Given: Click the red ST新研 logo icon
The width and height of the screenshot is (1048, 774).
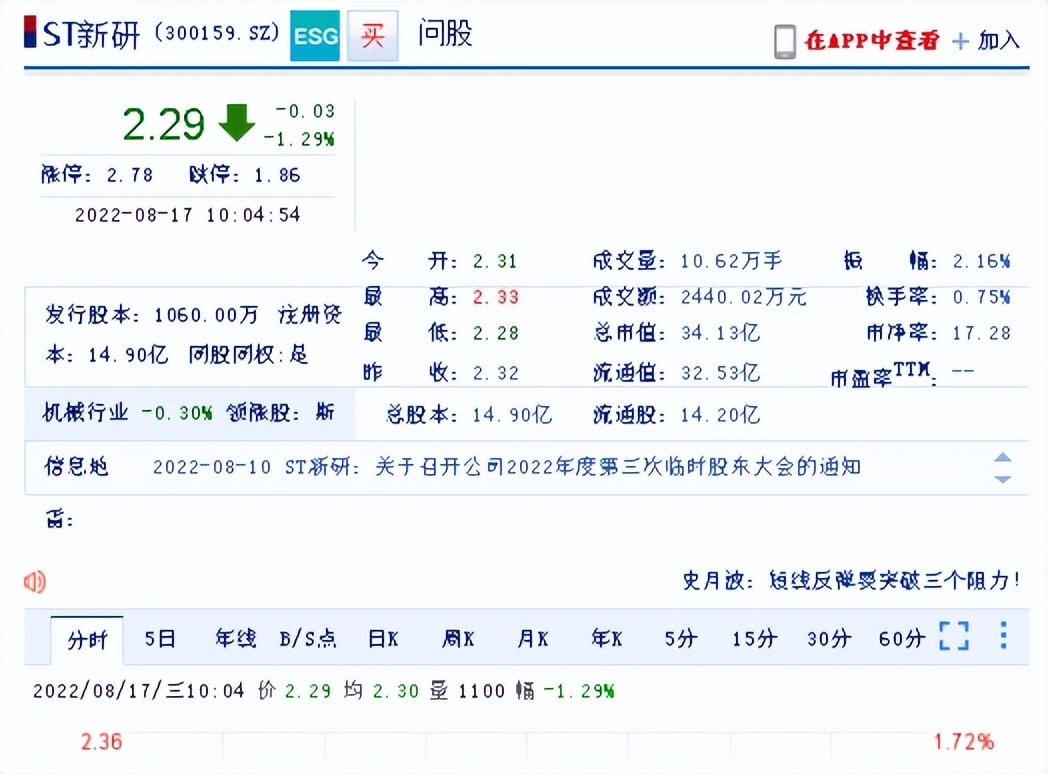Looking at the screenshot, I should 31,33.
